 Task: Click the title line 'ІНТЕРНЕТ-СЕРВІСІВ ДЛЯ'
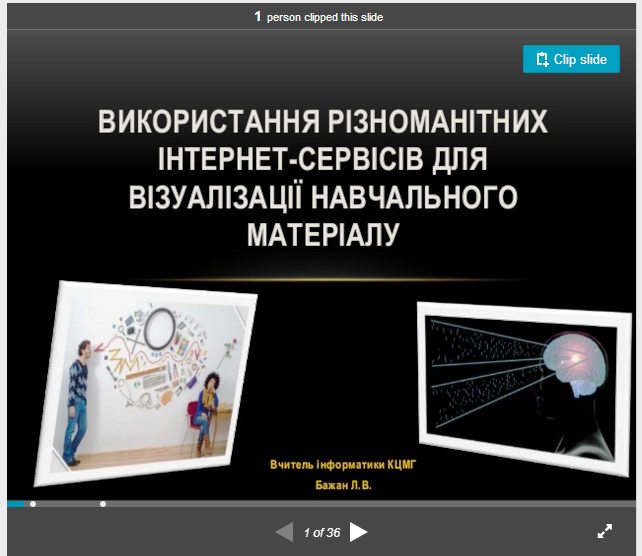(x=323, y=159)
